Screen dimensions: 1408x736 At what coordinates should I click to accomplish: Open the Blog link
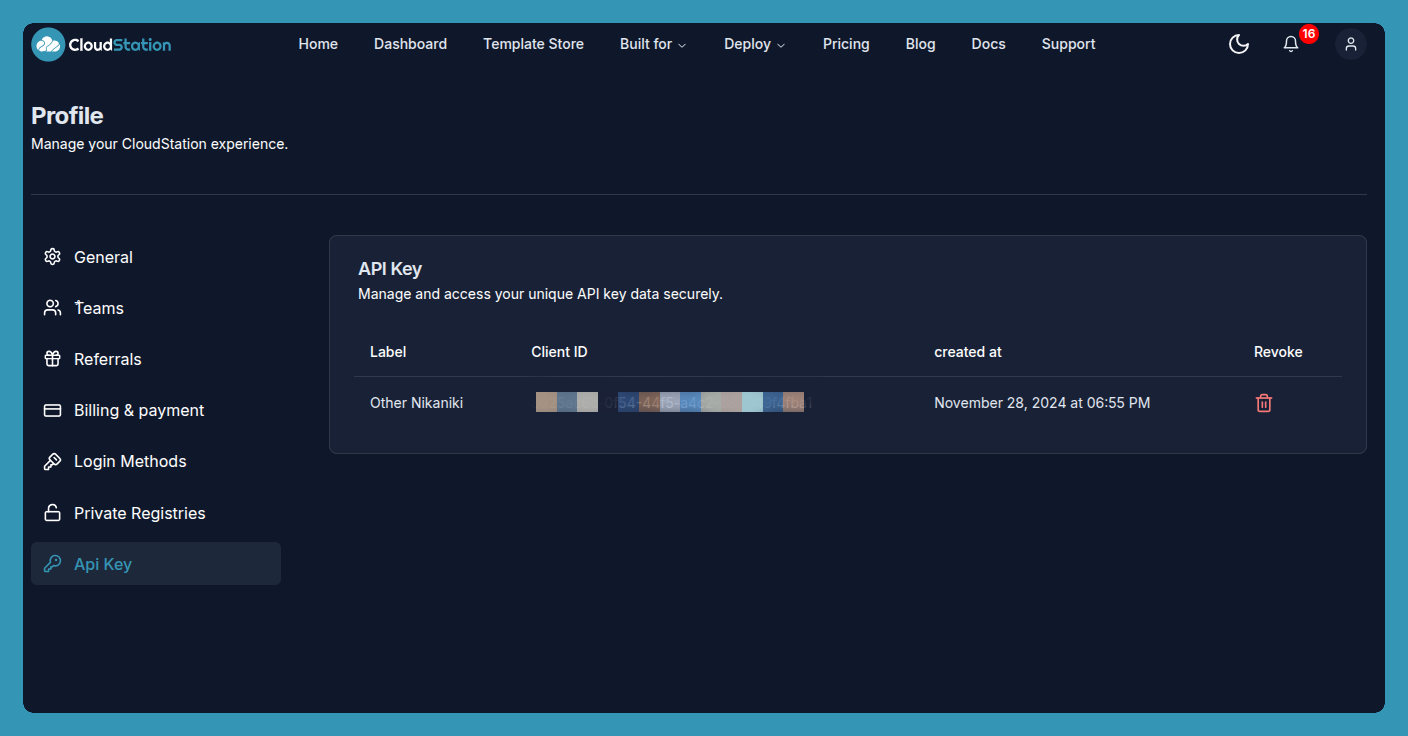click(920, 44)
